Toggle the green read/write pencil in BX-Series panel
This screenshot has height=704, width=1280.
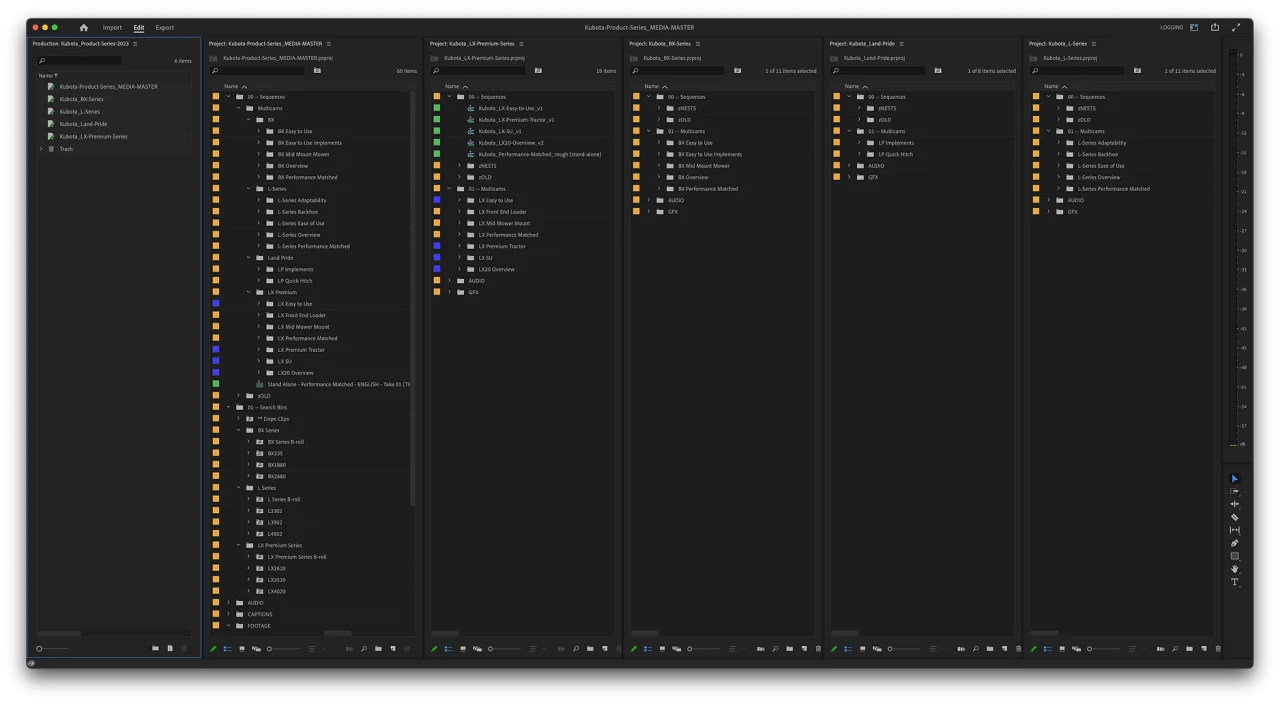634,649
